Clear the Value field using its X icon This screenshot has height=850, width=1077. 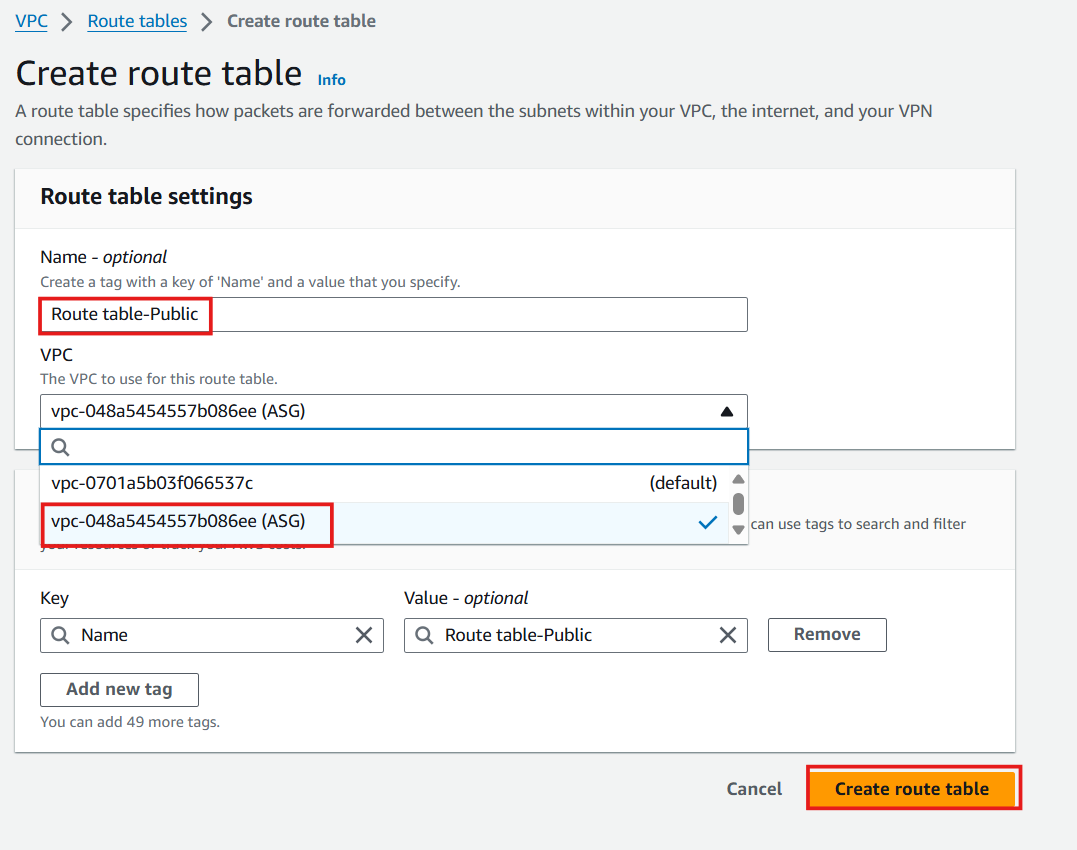727,635
